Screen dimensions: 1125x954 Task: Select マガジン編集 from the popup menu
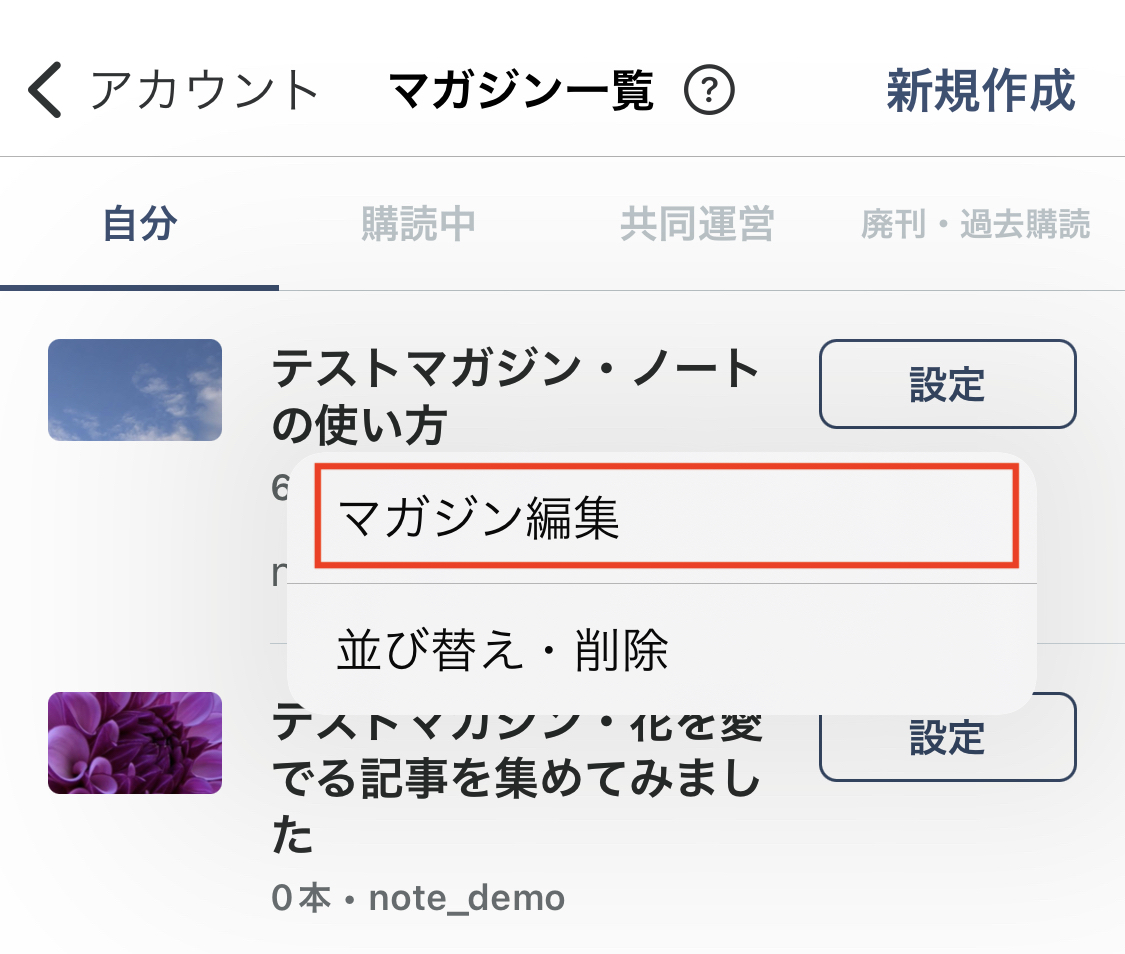click(x=666, y=516)
